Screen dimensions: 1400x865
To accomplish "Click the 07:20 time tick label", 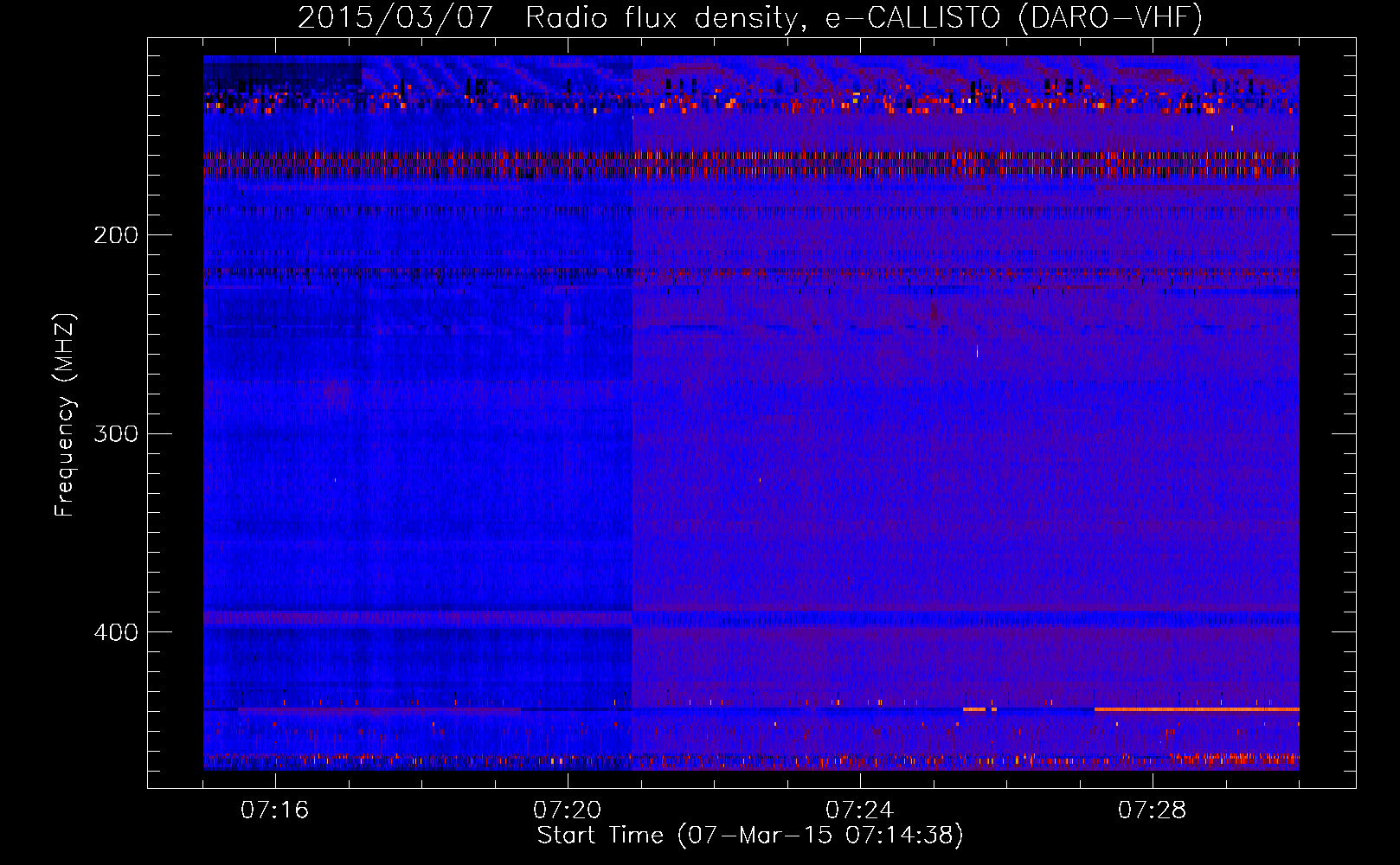I will tap(568, 811).
